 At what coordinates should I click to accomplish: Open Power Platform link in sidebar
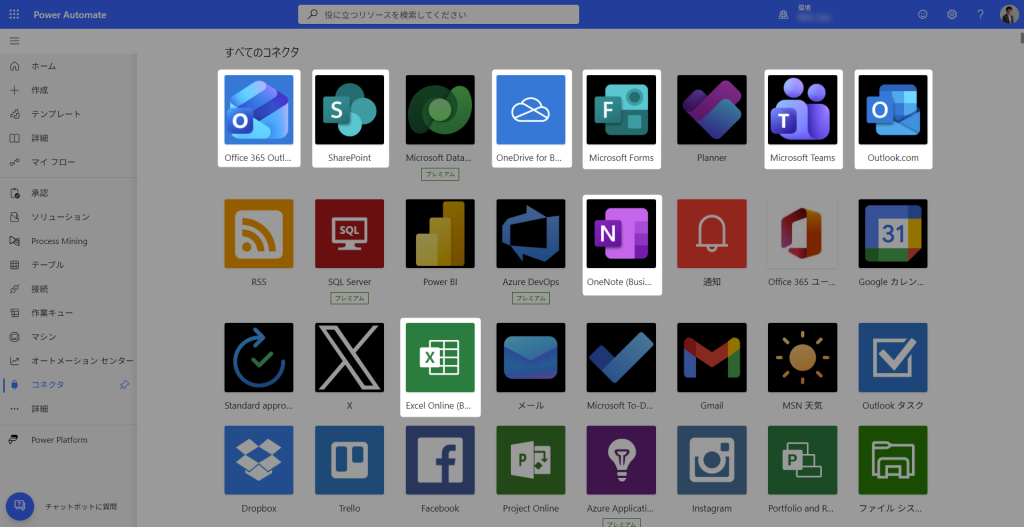pos(59,440)
